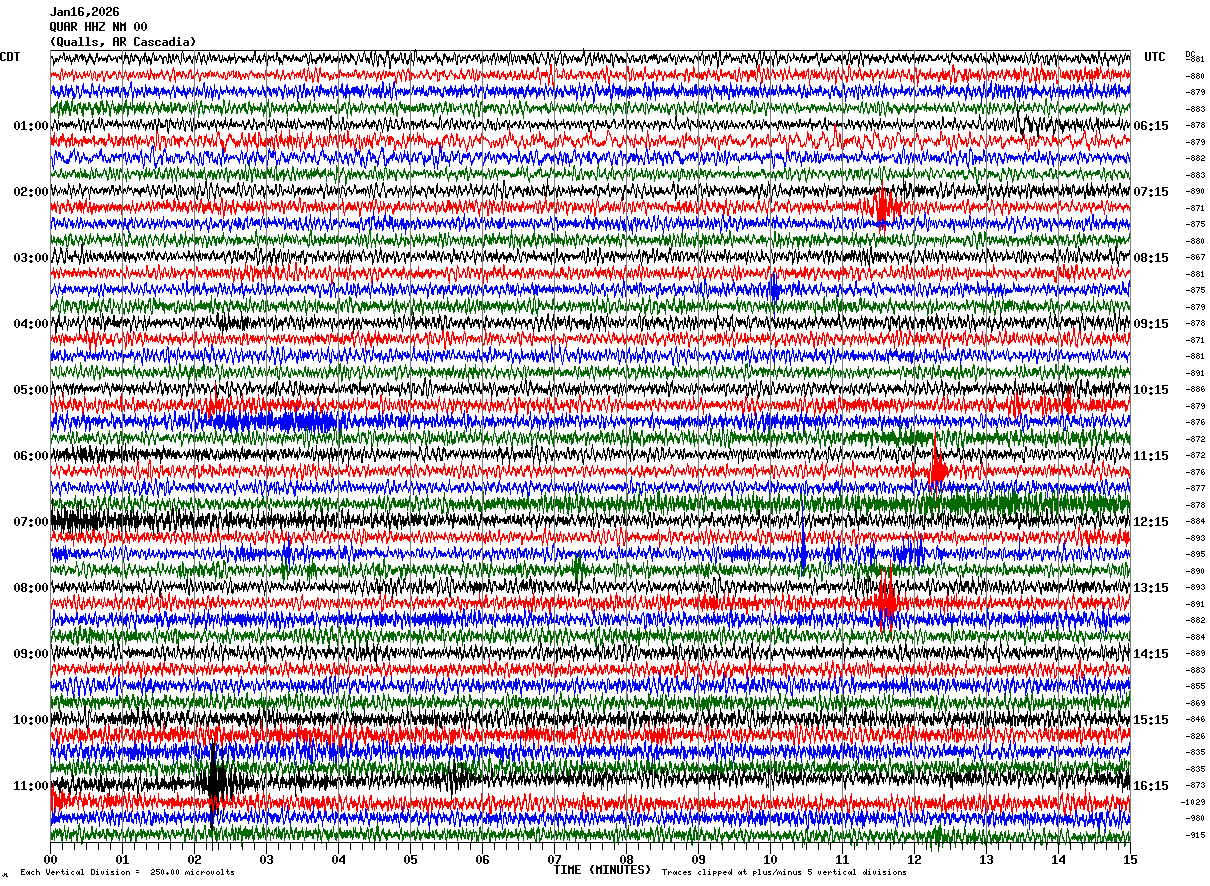This screenshot has height=886, width=1210.
Task: Click the 10:15 UTC time label
Action: [x=1152, y=390]
